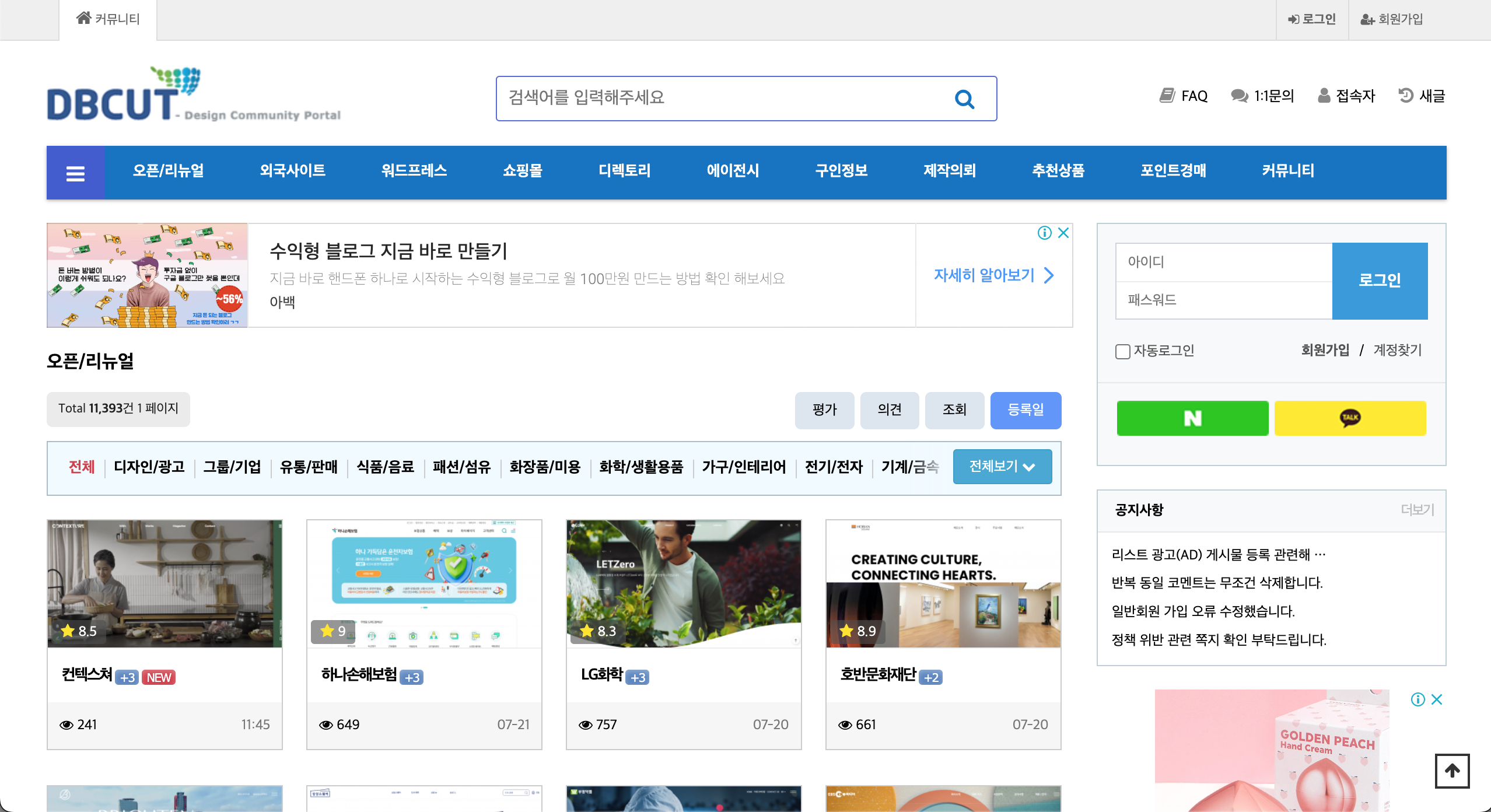1491x812 pixels.
Task: Open the 하나손해보험 card title
Action: point(359,674)
